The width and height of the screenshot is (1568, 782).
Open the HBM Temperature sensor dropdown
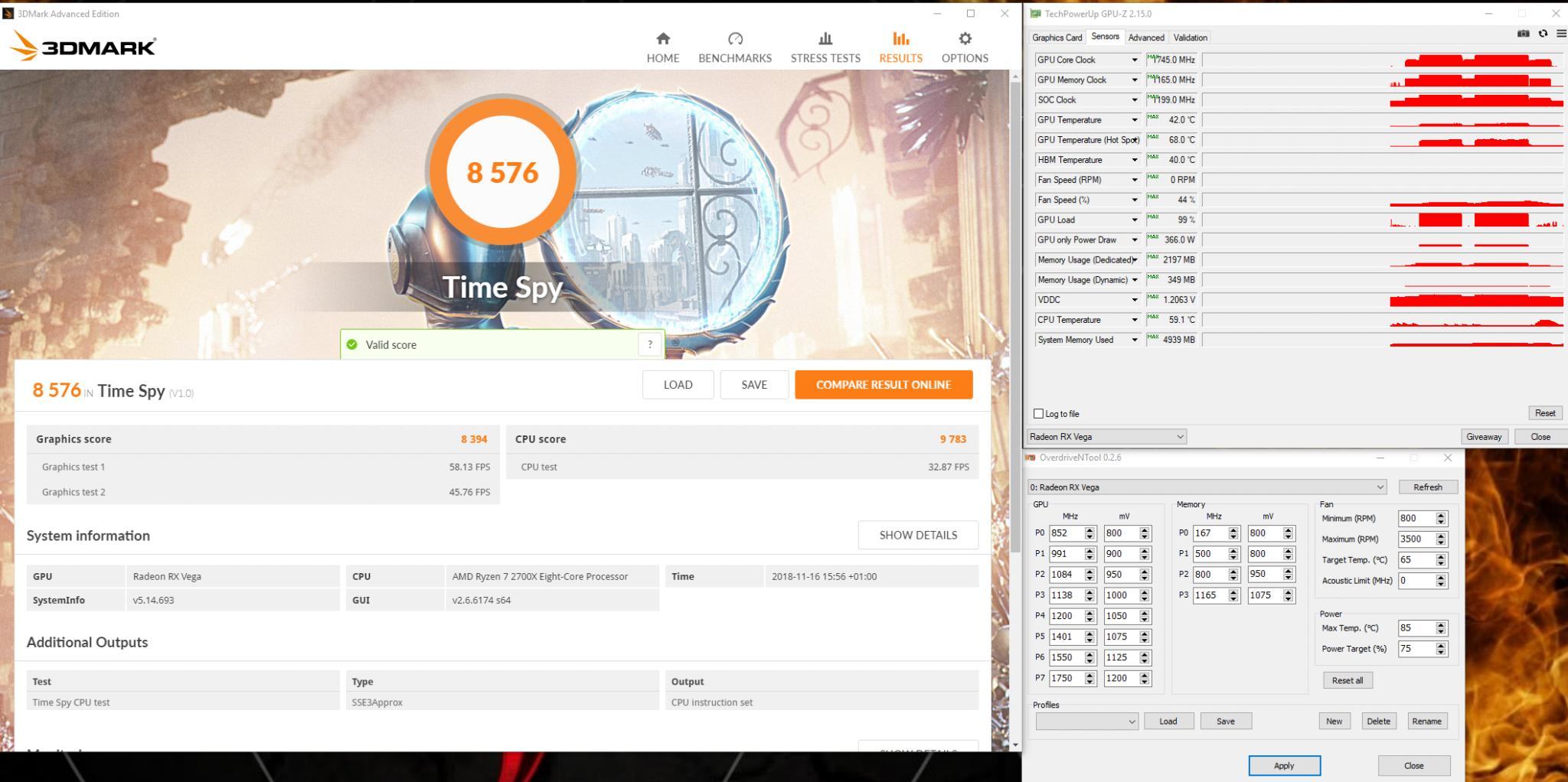[1135, 160]
